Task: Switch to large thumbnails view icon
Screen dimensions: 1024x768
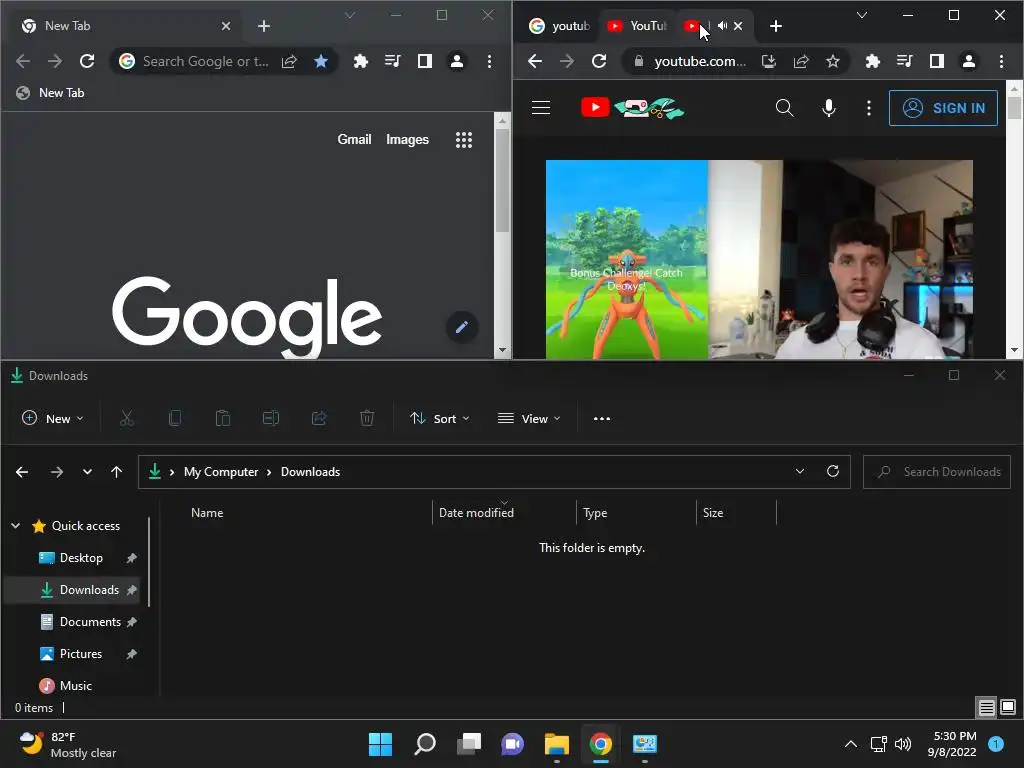Action: tap(1008, 707)
